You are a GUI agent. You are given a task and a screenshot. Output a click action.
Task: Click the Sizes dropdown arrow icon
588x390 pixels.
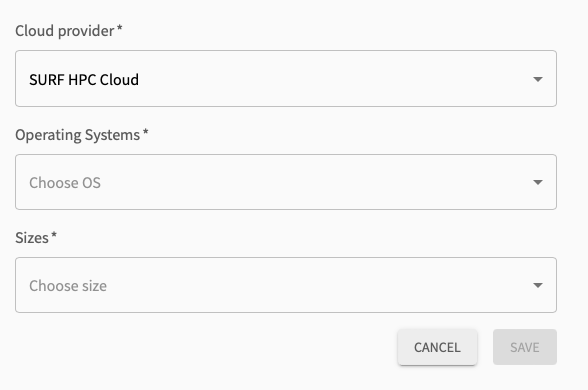coord(538,285)
